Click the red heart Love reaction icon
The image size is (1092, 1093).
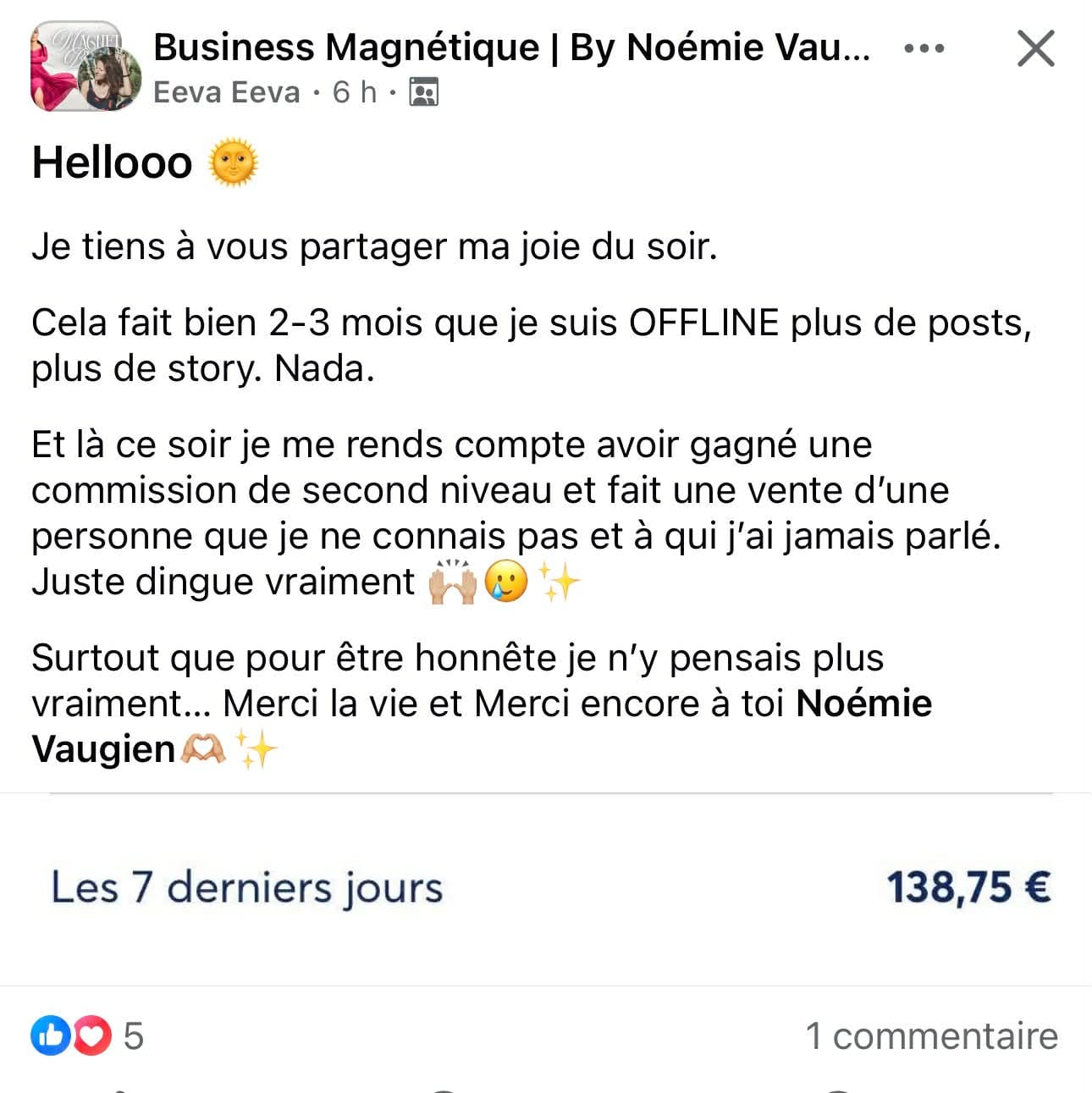[x=93, y=1035]
